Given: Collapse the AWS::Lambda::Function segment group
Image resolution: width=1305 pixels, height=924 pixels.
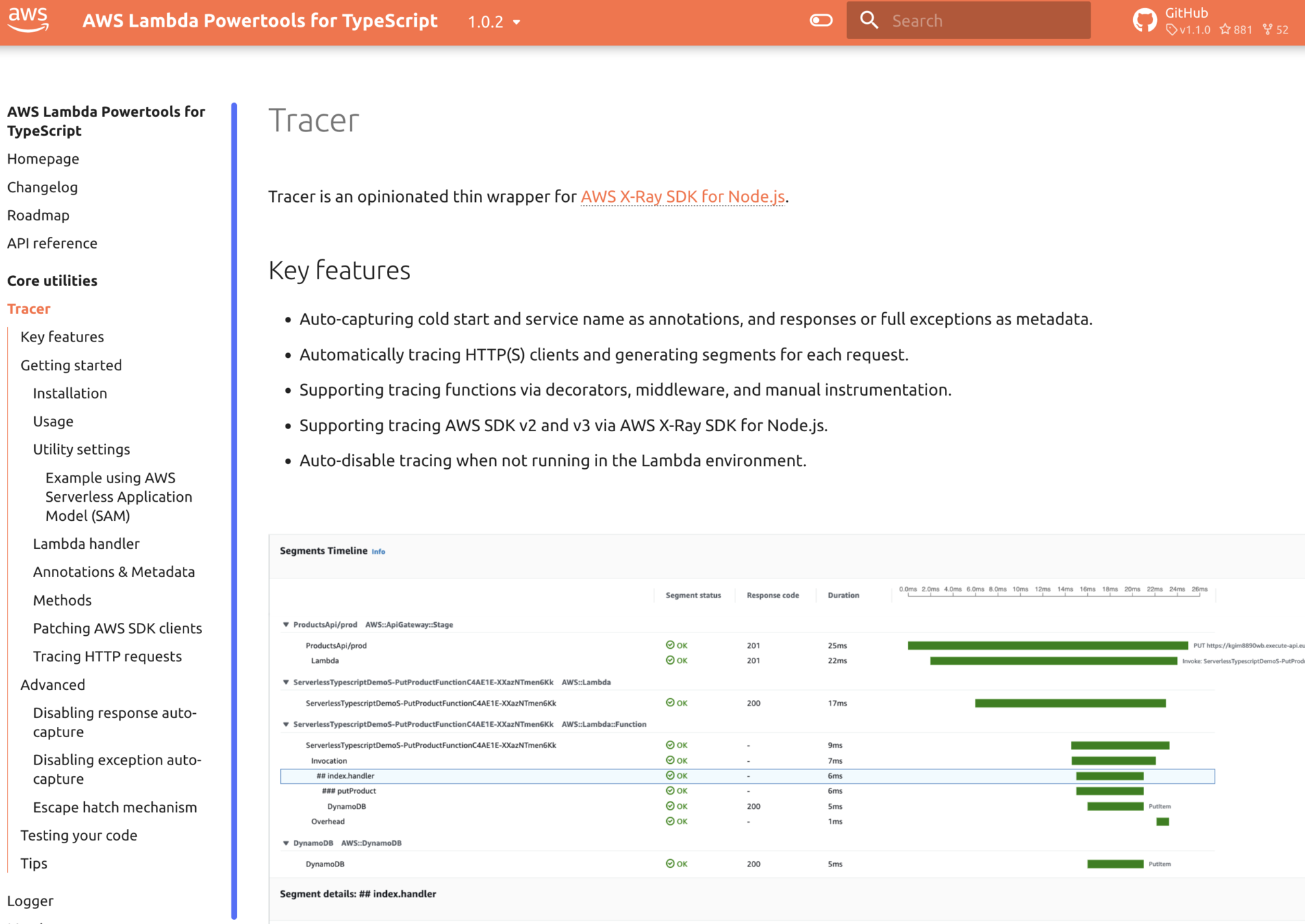Looking at the screenshot, I should [286, 723].
